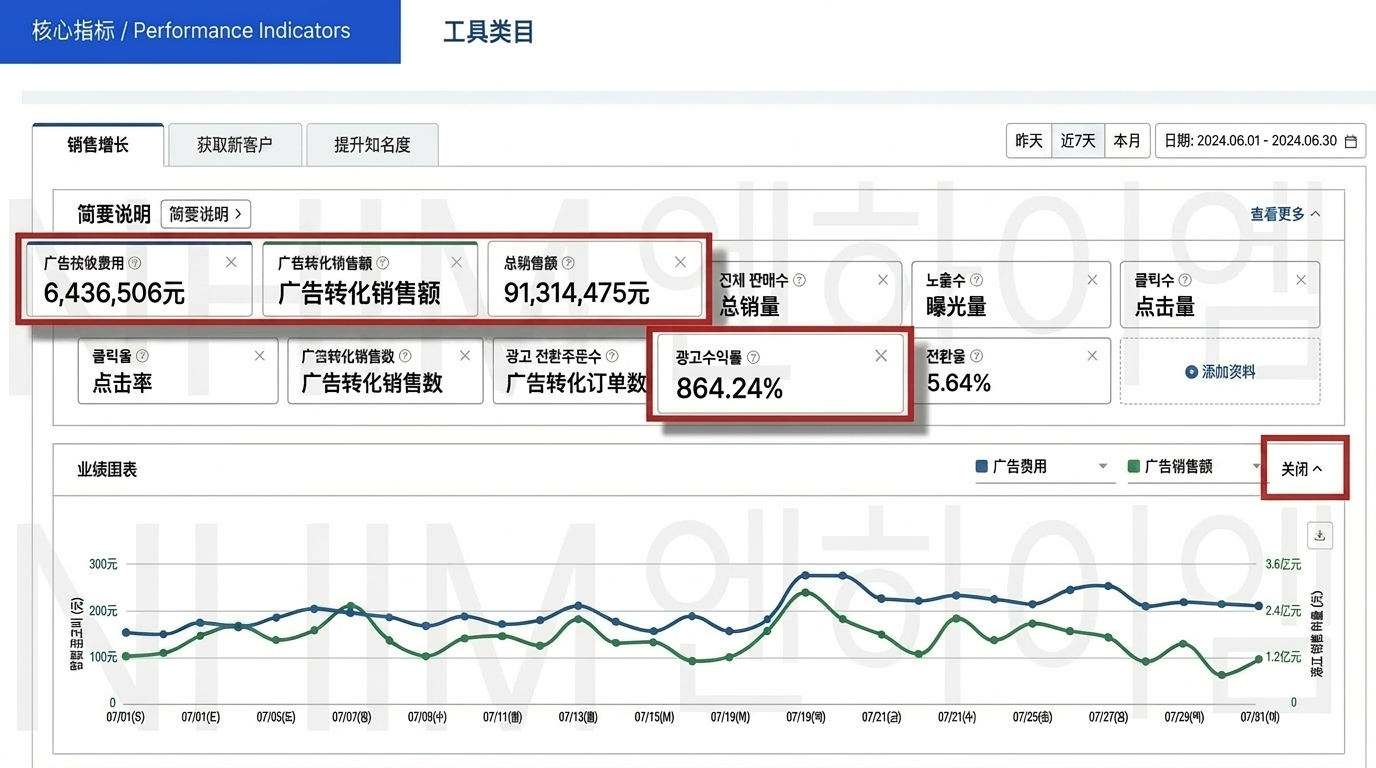The width and height of the screenshot is (1376, 768).
Task: Open the 总销售额 help icon
Action: (568, 263)
